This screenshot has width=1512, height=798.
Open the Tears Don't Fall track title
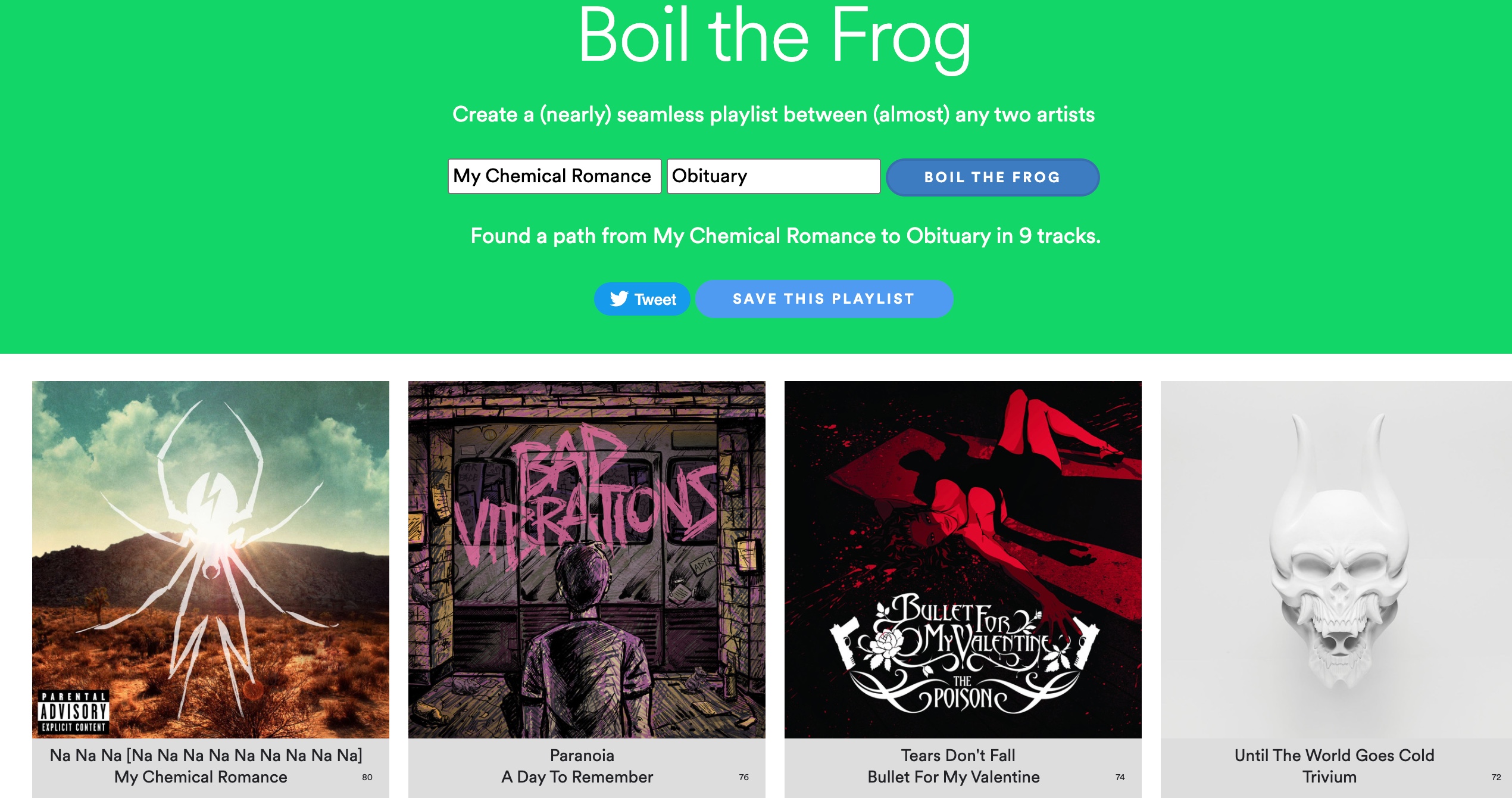coord(958,755)
